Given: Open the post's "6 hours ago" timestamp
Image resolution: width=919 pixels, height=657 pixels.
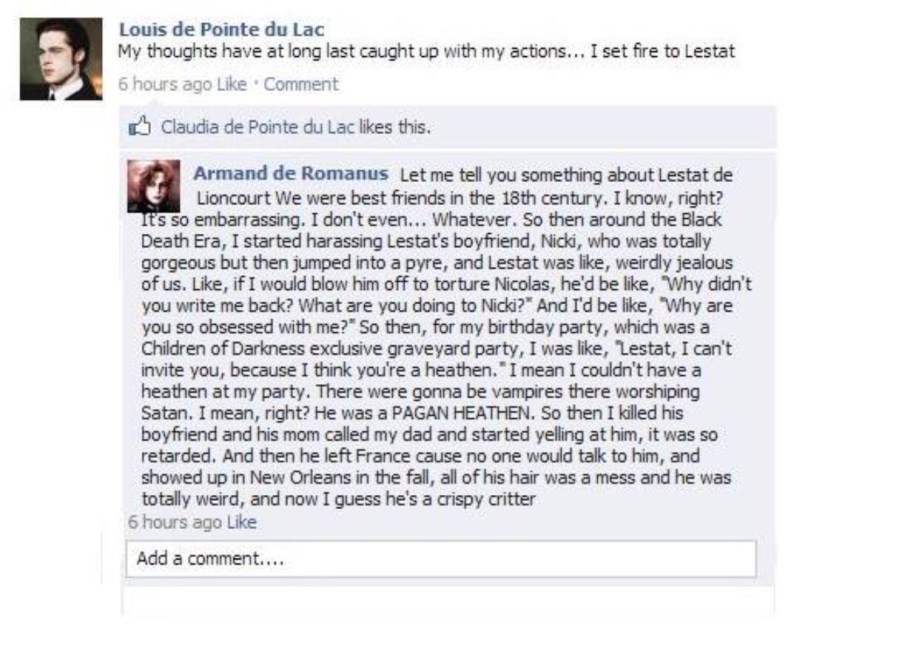Looking at the screenshot, I should (164, 84).
